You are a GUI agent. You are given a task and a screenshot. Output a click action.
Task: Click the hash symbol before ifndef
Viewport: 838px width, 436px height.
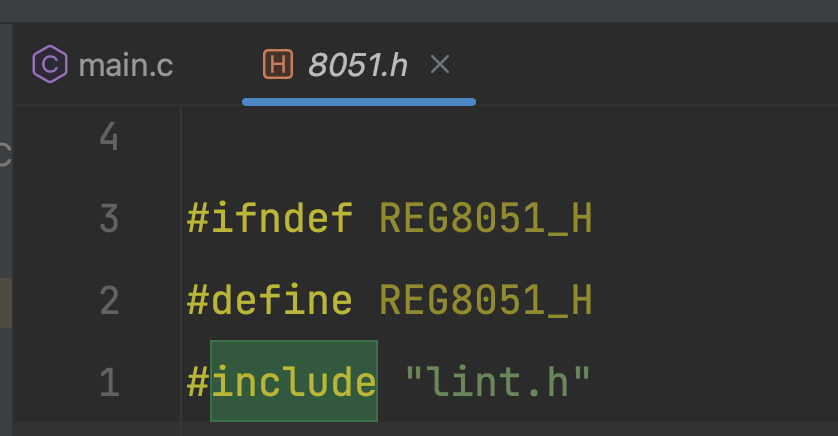pyautogui.click(x=198, y=218)
